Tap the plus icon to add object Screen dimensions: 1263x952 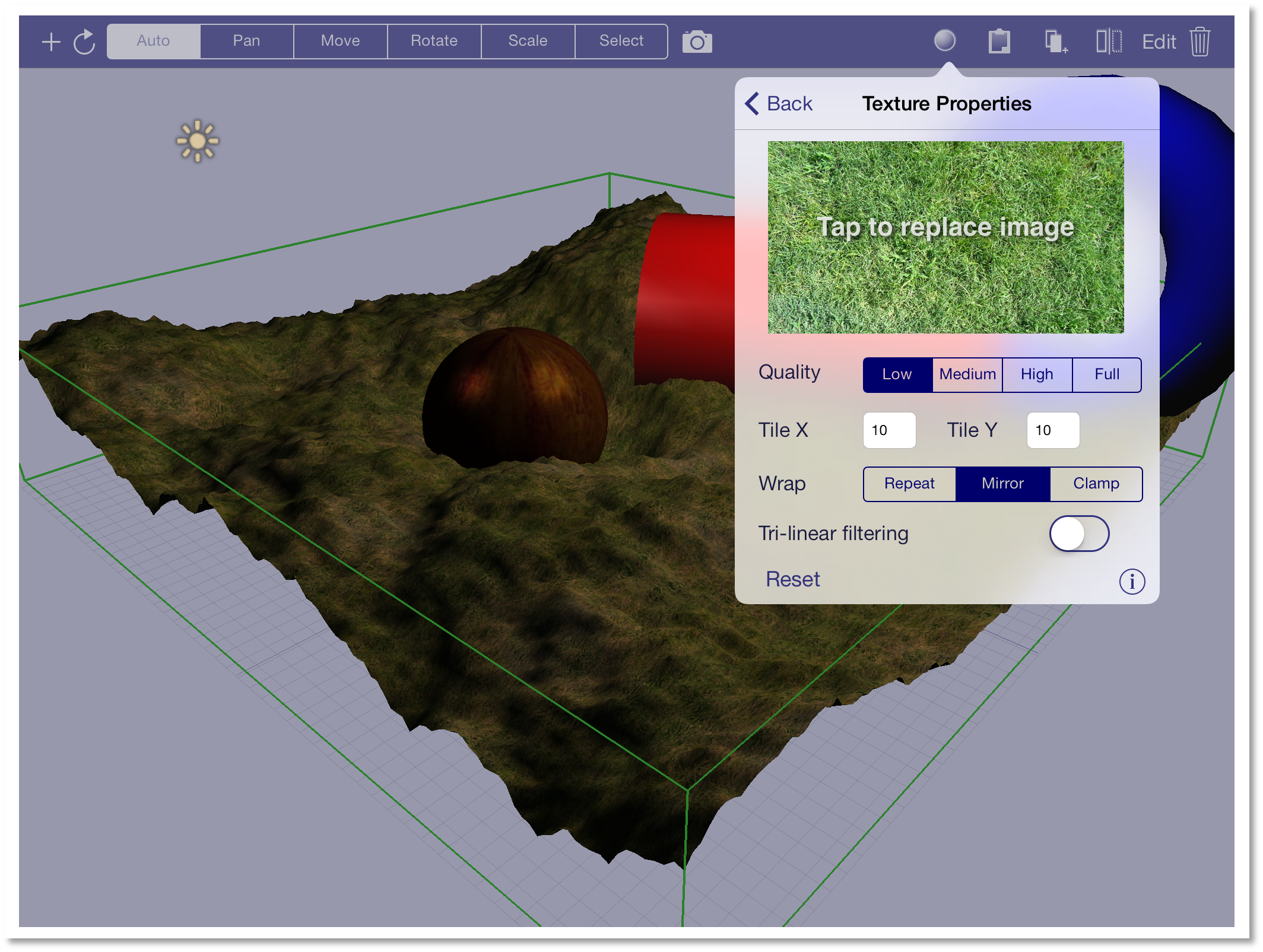pyautogui.click(x=51, y=42)
